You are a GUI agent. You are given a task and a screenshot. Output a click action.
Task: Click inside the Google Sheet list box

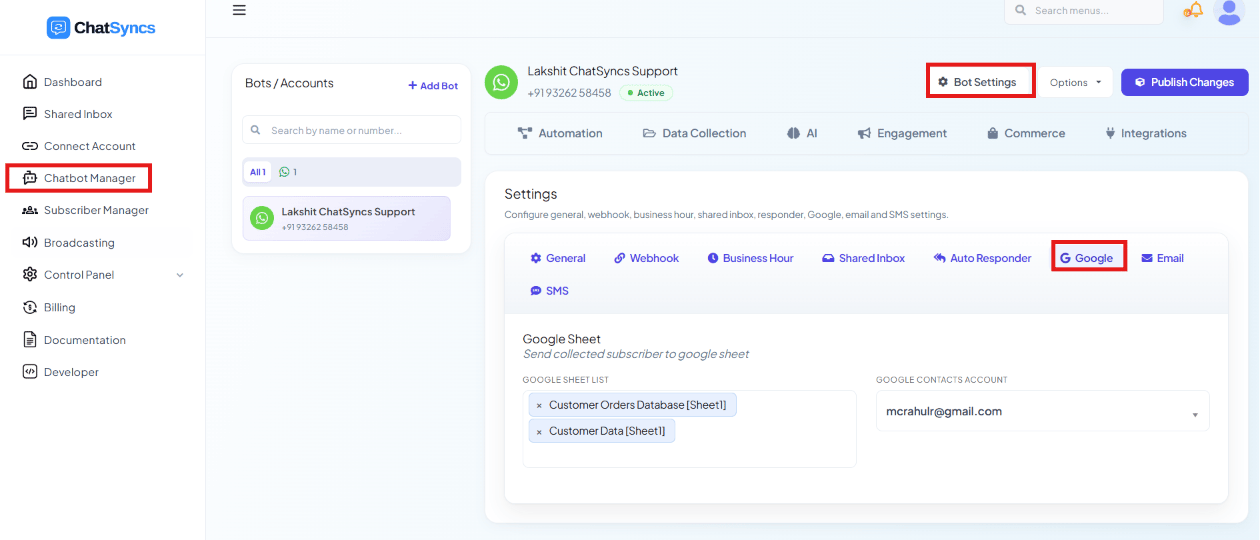[x=690, y=429]
